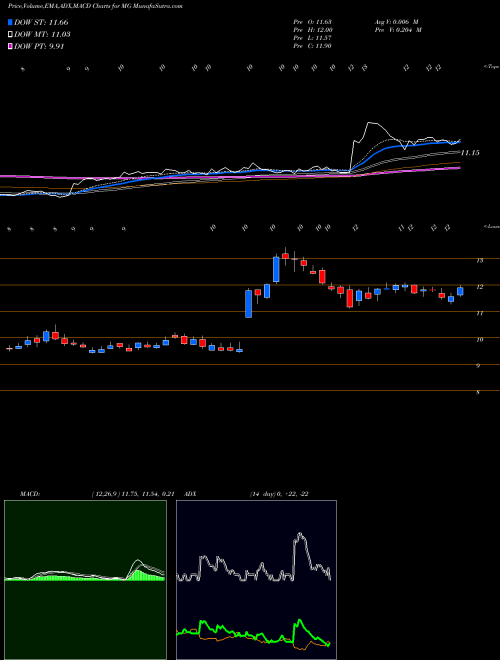This screenshot has height=660, width=500.
Task: Click the price axis label 12
Action: pos(479,287)
